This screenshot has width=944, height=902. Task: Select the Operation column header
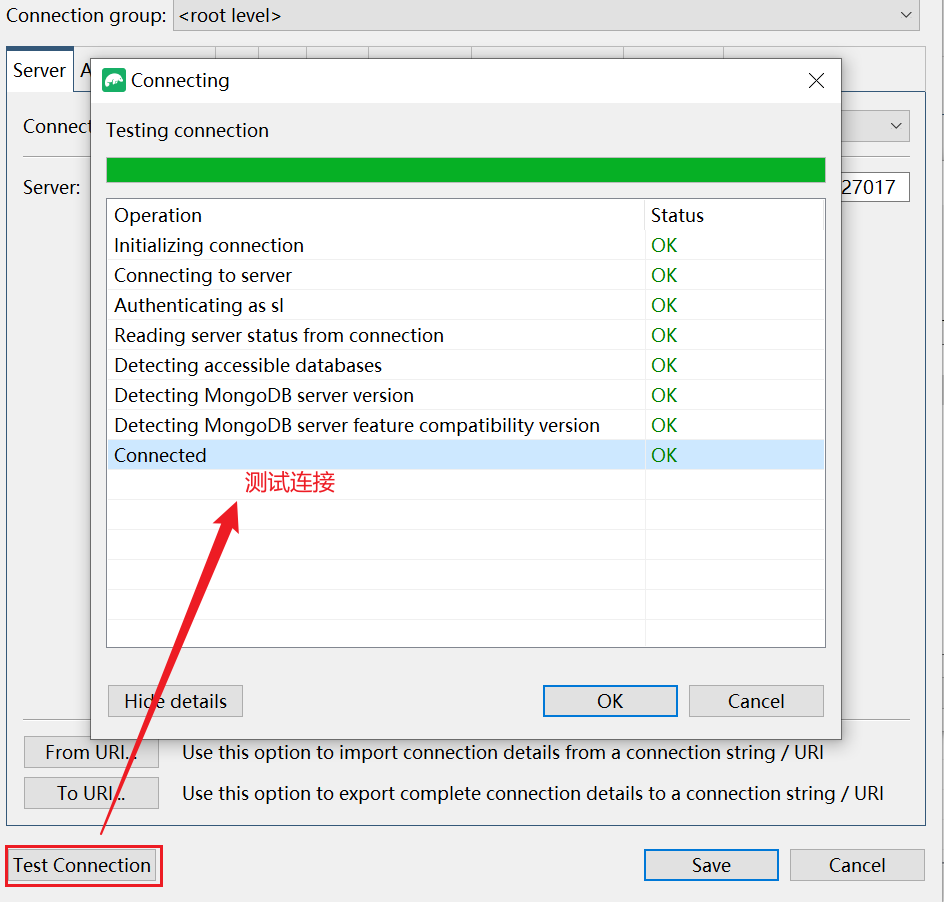coord(376,215)
